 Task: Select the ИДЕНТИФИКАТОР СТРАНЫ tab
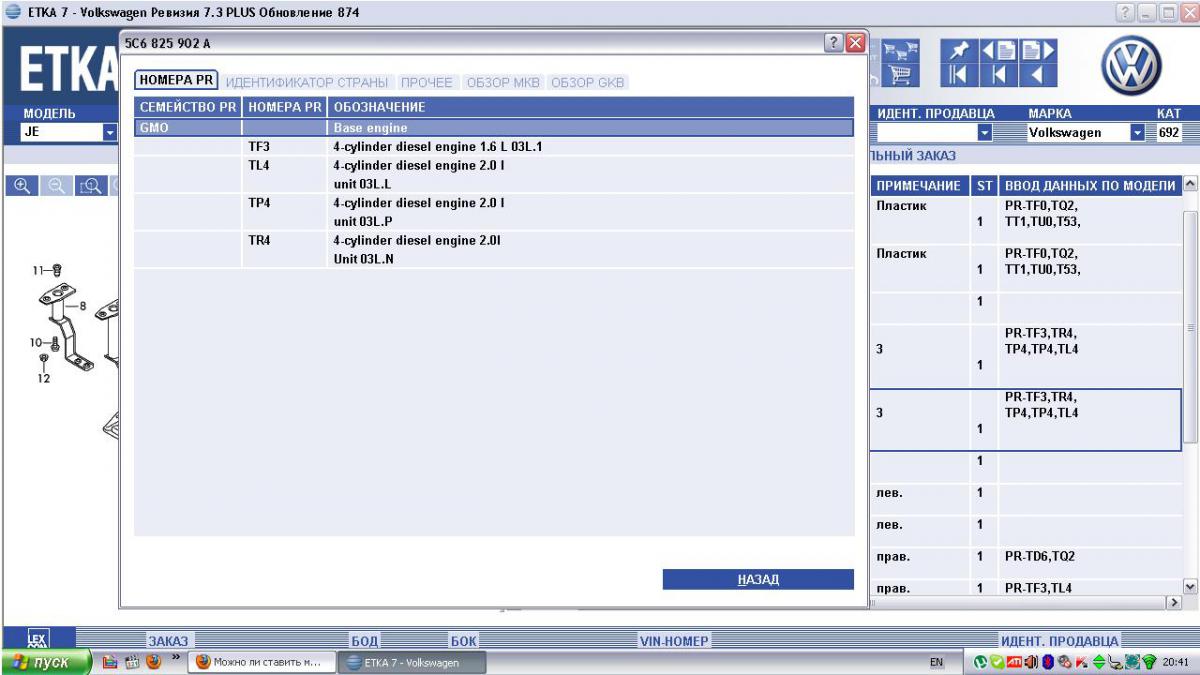point(307,82)
